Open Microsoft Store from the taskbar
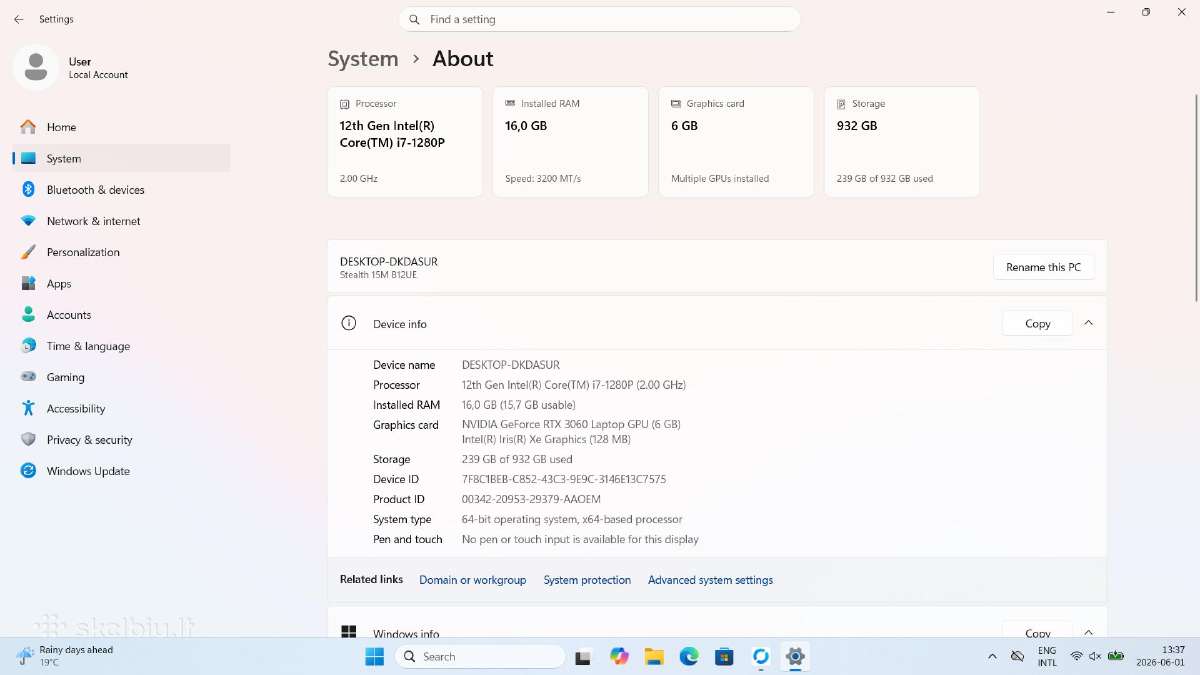Image resolution: width=1200 pixels, height=675 pixels. (725, 656)
